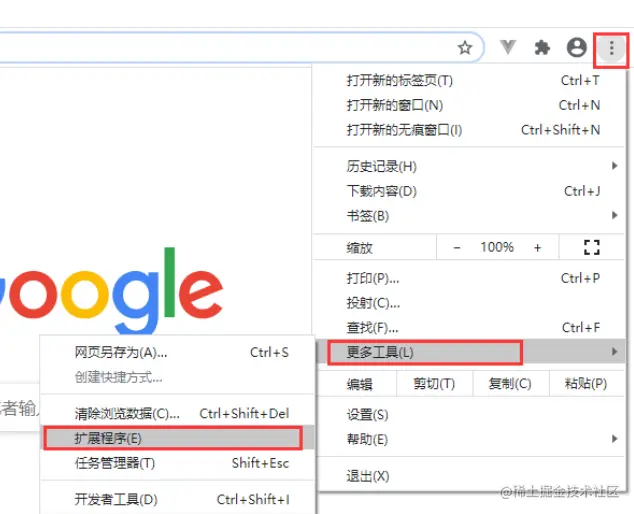The image size is (634, 514).
Task: Click 剪切(T) cut button
Action: [x=434, y=383]
